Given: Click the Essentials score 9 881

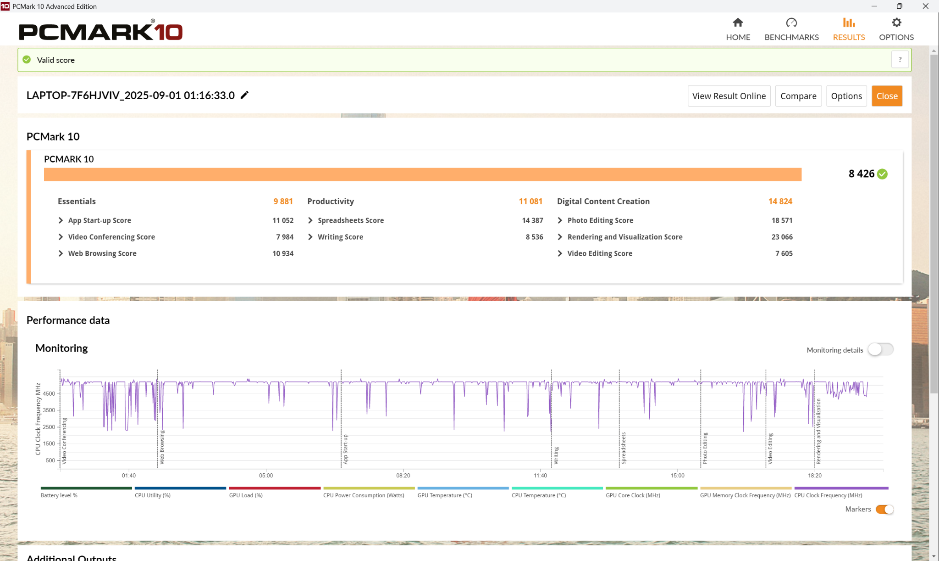Looking at the screenshot, I should point(283,201).
